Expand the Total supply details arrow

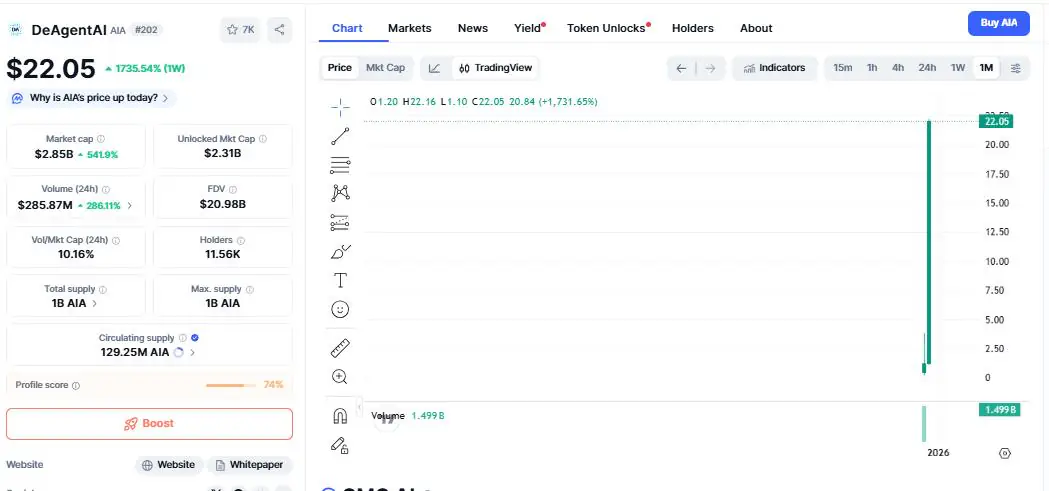click(x=95, y=303)
